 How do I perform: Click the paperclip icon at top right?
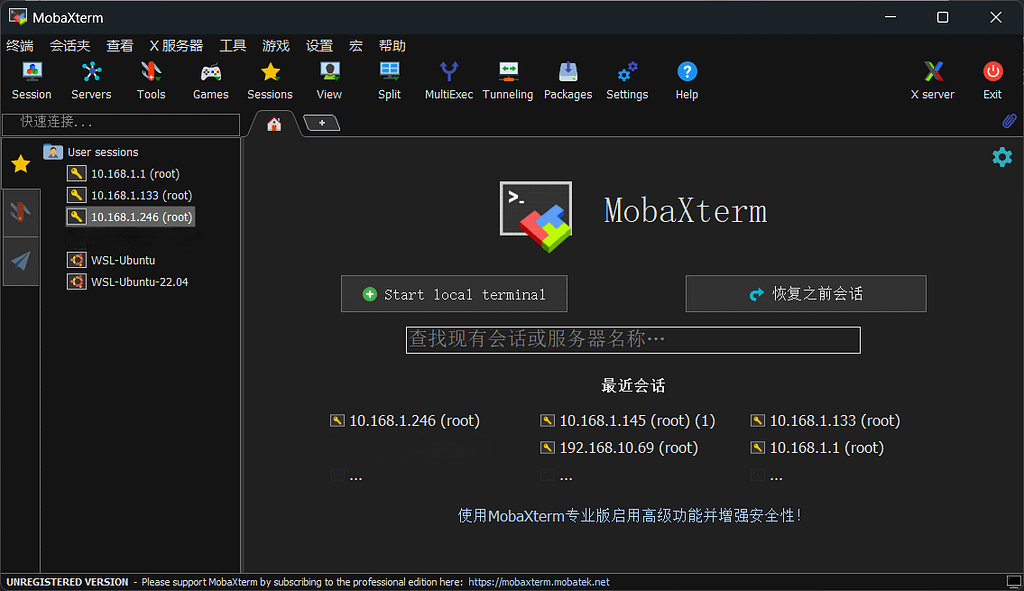coord(1009,121)
